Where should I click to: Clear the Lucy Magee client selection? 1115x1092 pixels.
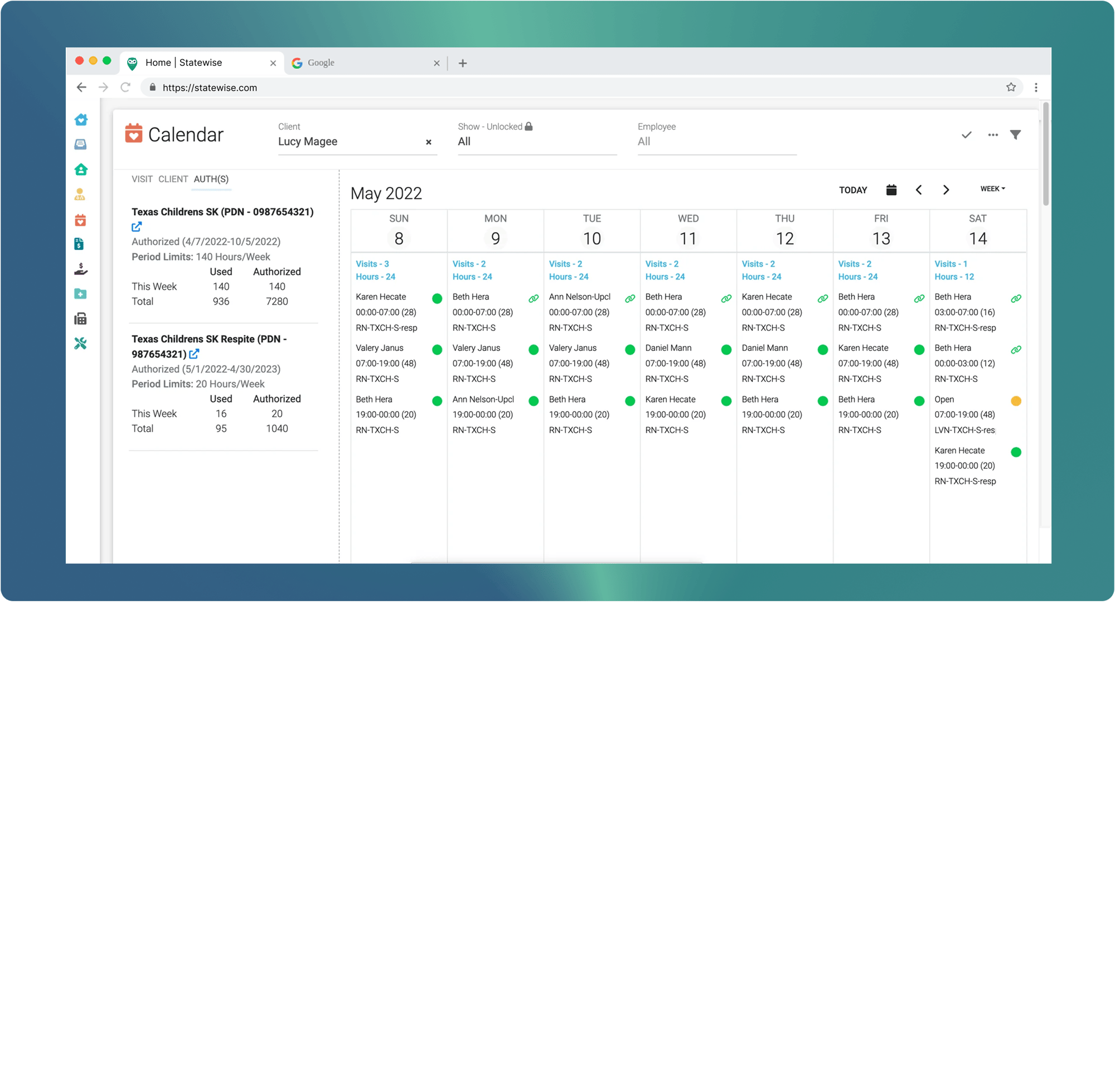[428, 142]
